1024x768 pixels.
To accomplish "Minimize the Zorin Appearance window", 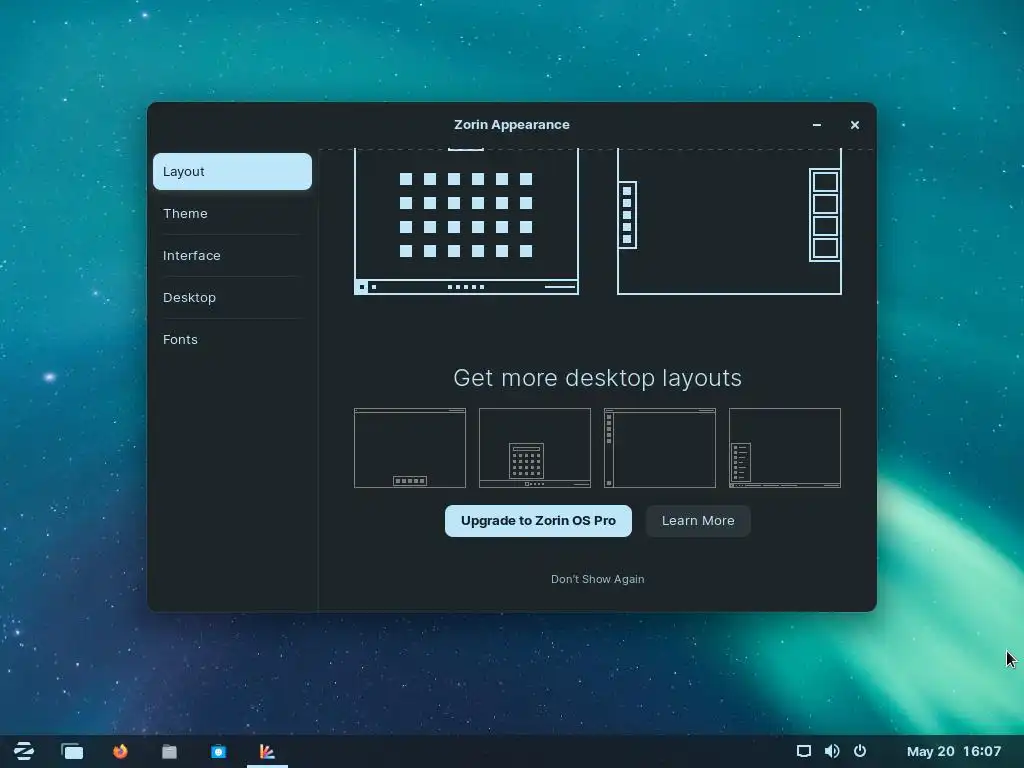I will (x=816, y=125).
